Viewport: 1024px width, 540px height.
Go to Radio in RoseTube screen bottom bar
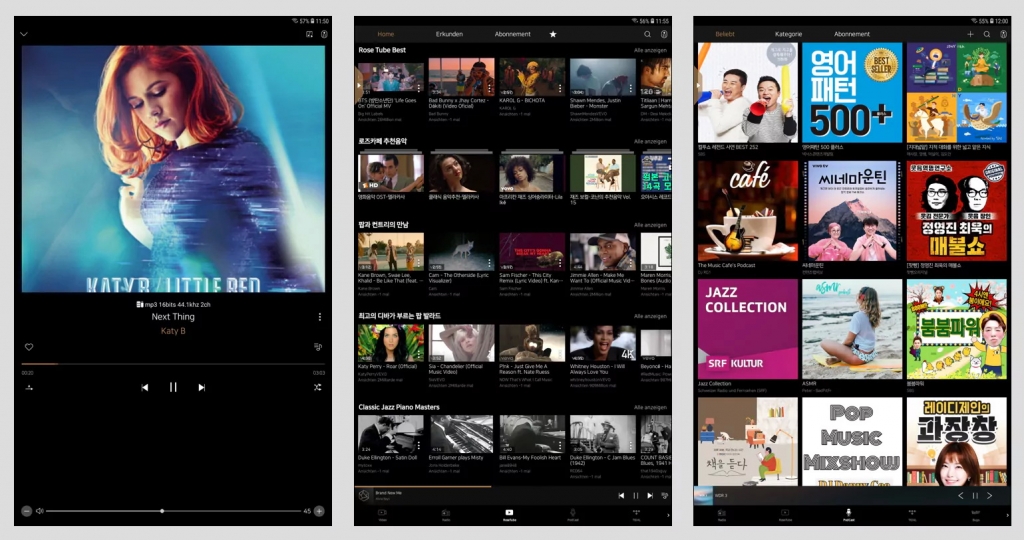point(446,515)
